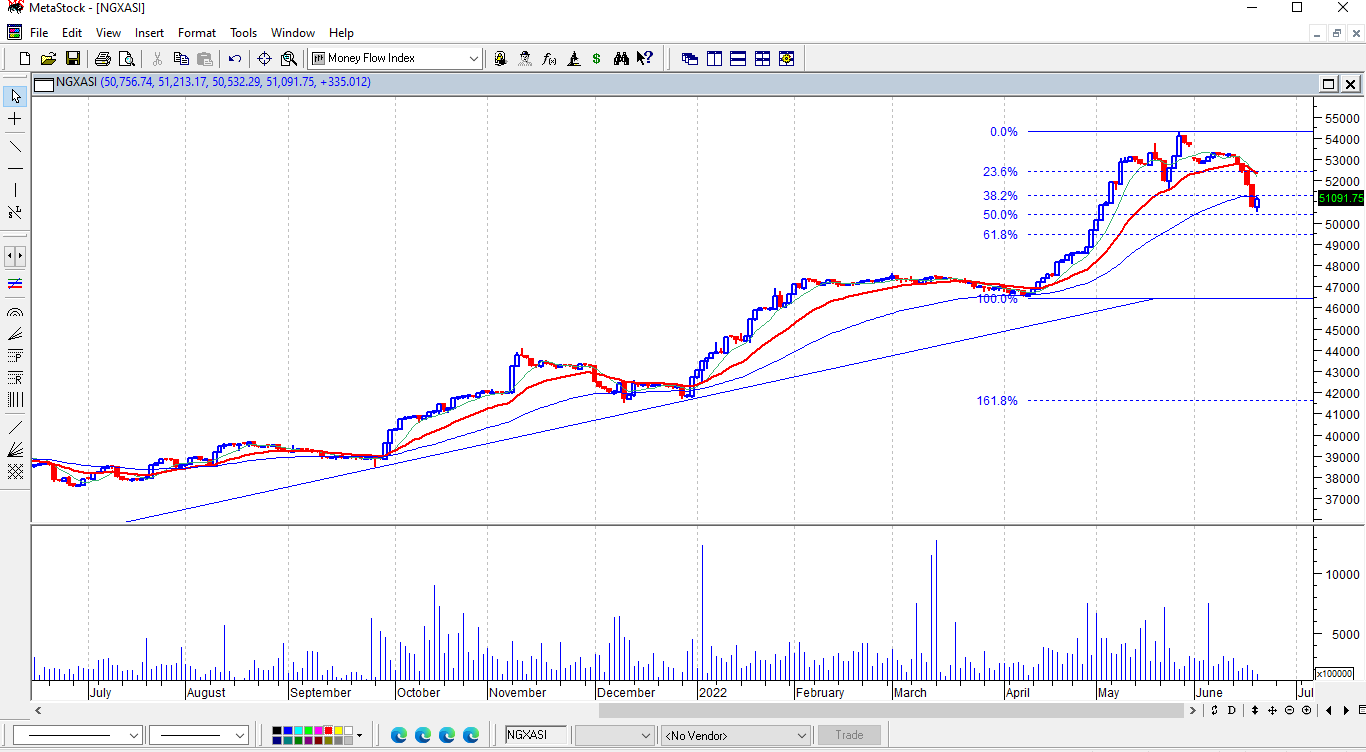Click the Print icon
1366x752 pixels.
click(102, 59)
